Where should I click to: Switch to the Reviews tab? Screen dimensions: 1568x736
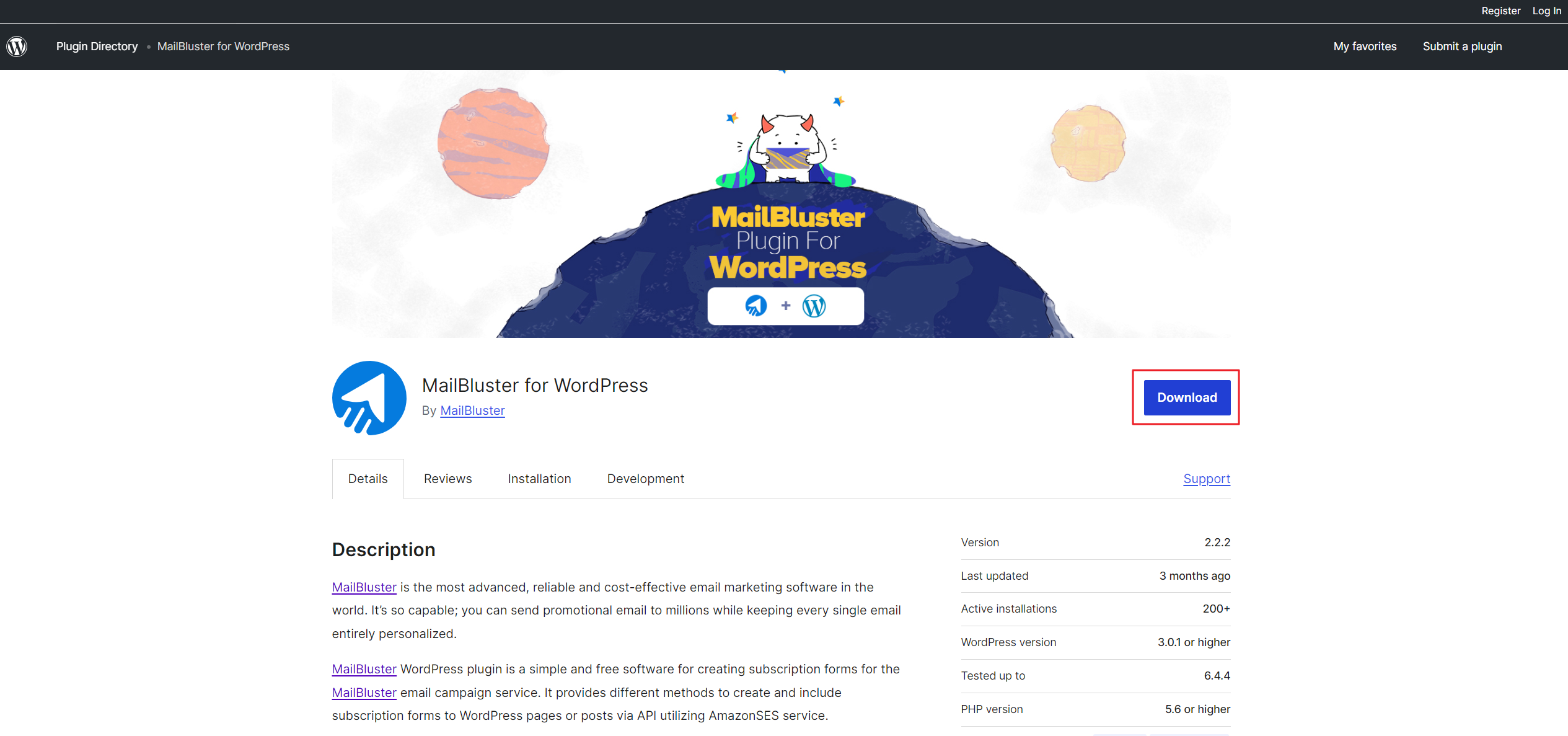coord(447,478)
